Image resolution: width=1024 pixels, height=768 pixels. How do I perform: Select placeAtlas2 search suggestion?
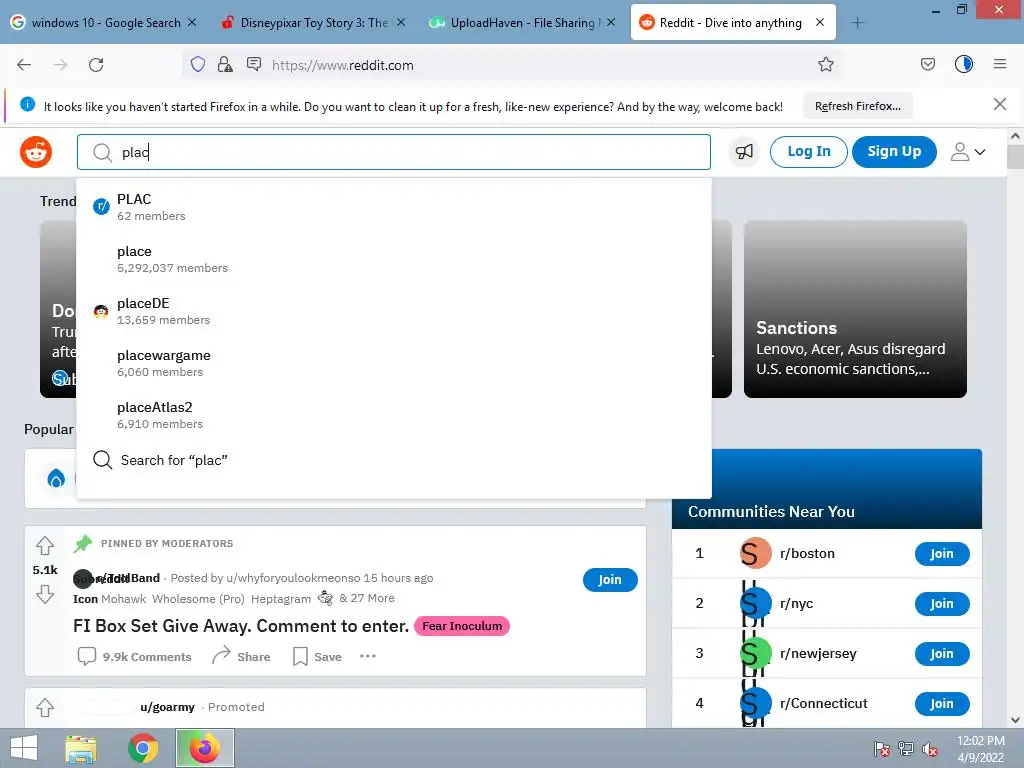point(394,415)
